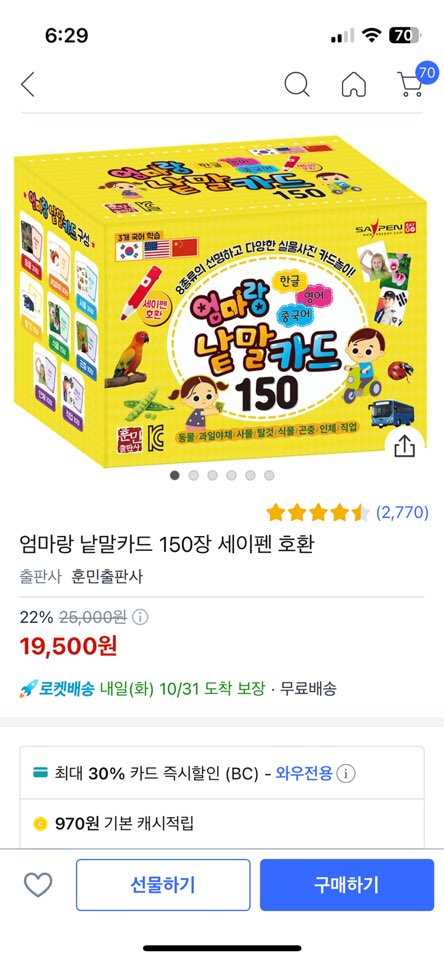This screenshot has height=961, width=444.
Task: Add to wishlist with heart icon
Action: point(38,884)
